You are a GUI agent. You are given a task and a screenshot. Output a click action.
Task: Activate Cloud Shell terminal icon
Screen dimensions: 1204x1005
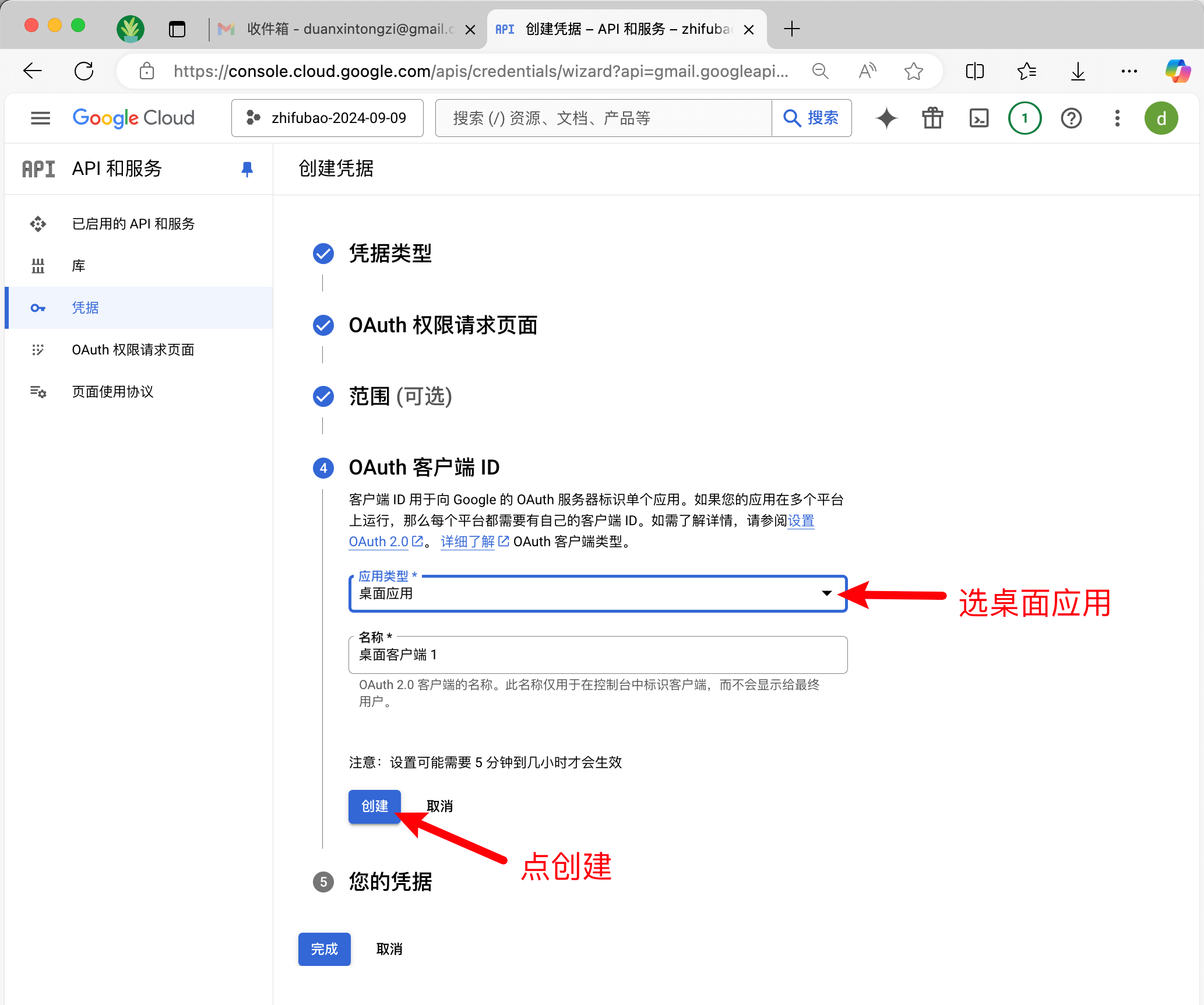pyautogui.click(x=978, y=118)
